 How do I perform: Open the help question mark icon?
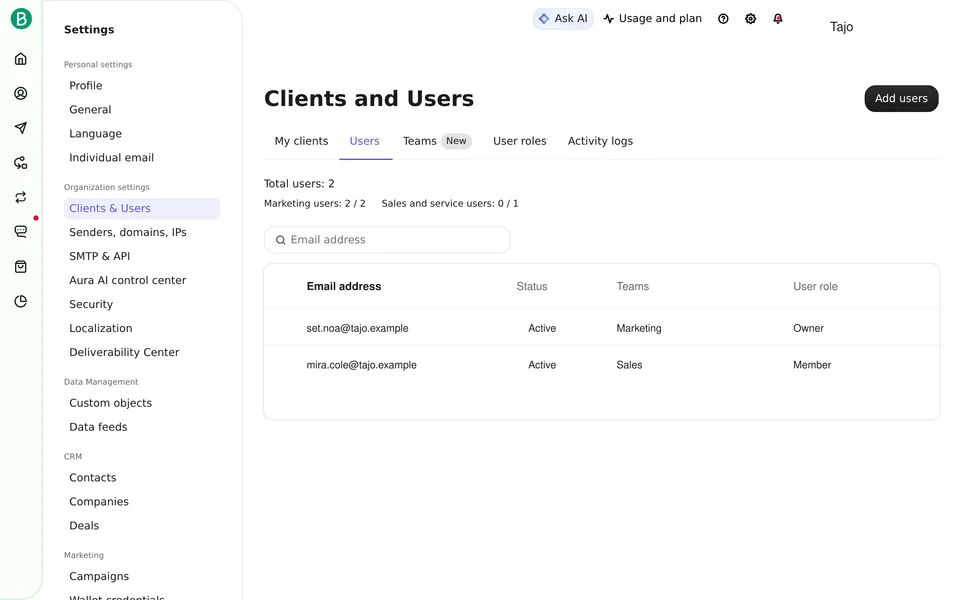(x=723, y=19)
